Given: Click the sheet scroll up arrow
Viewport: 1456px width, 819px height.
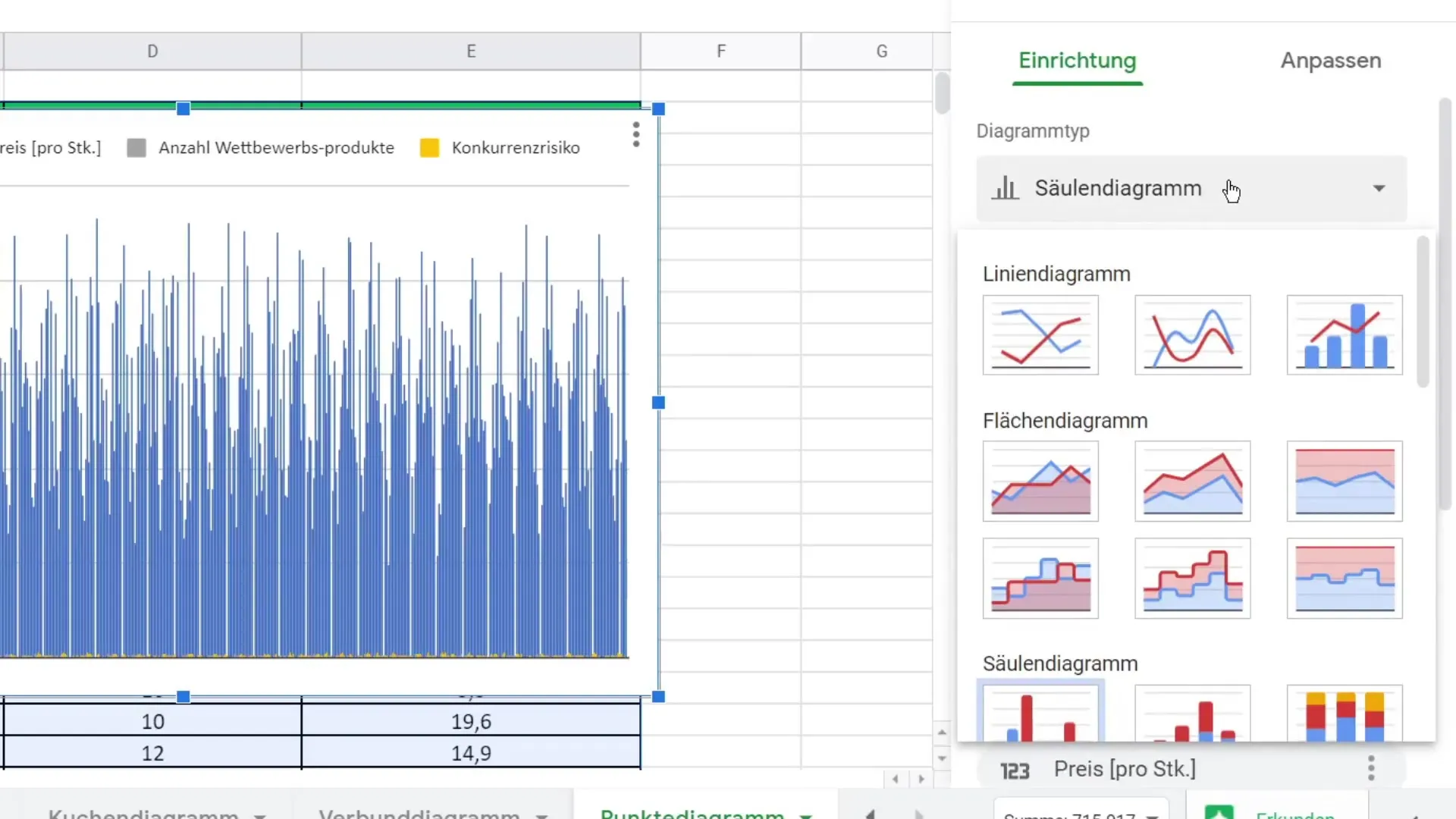Looking at the screenshot, I should pyautogui.click(x=942, y=732).
